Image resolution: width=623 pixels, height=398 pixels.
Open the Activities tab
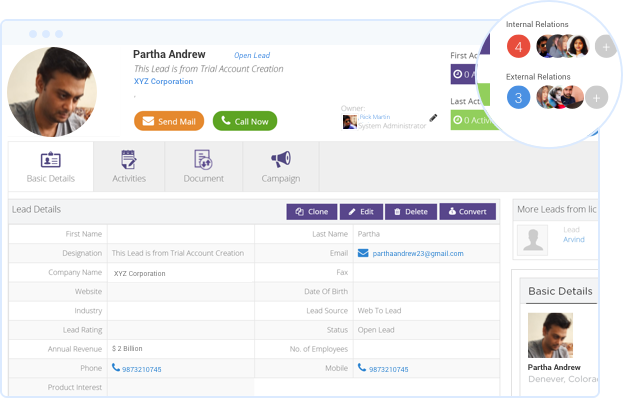point(129,166)
